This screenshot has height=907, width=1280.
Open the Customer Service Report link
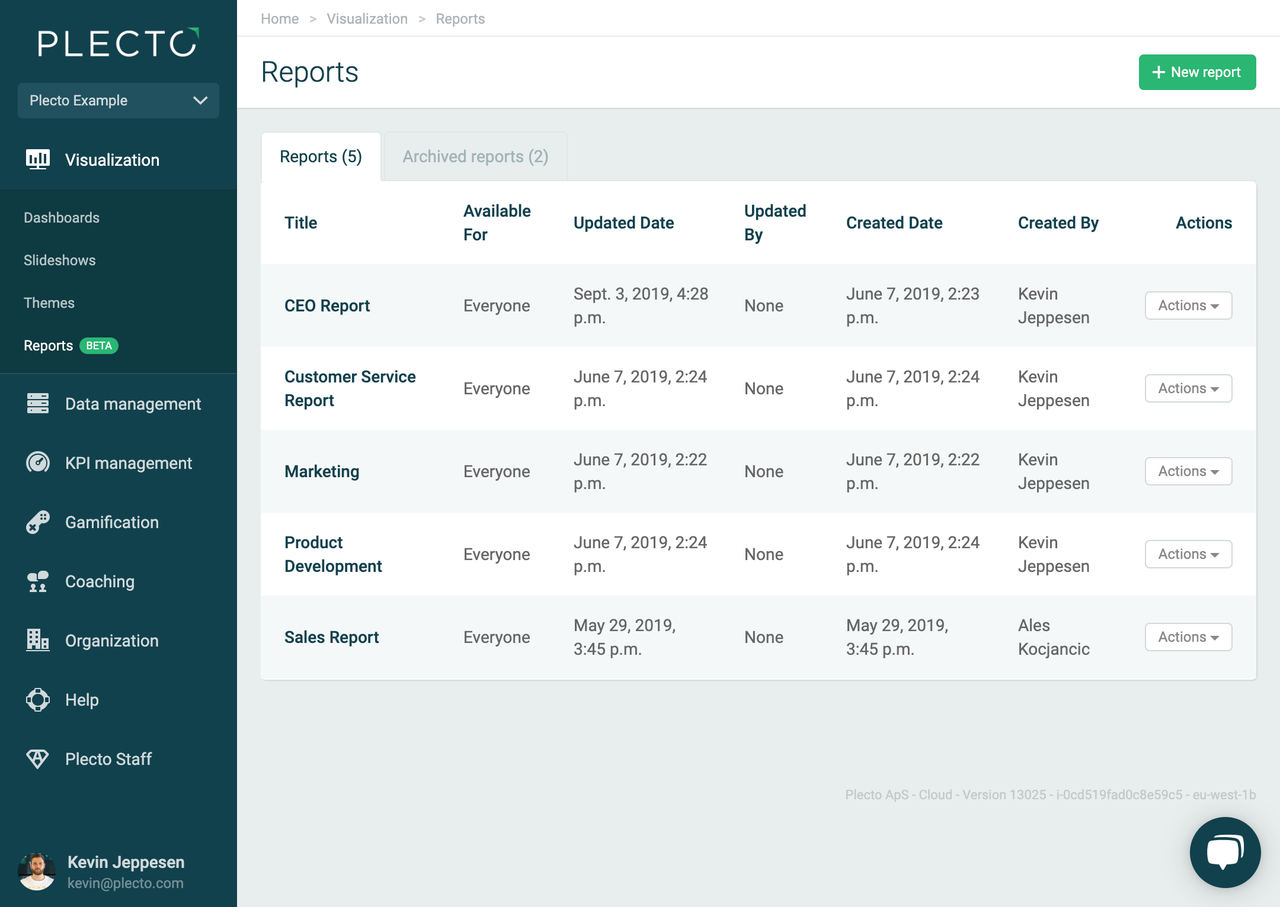350,389
